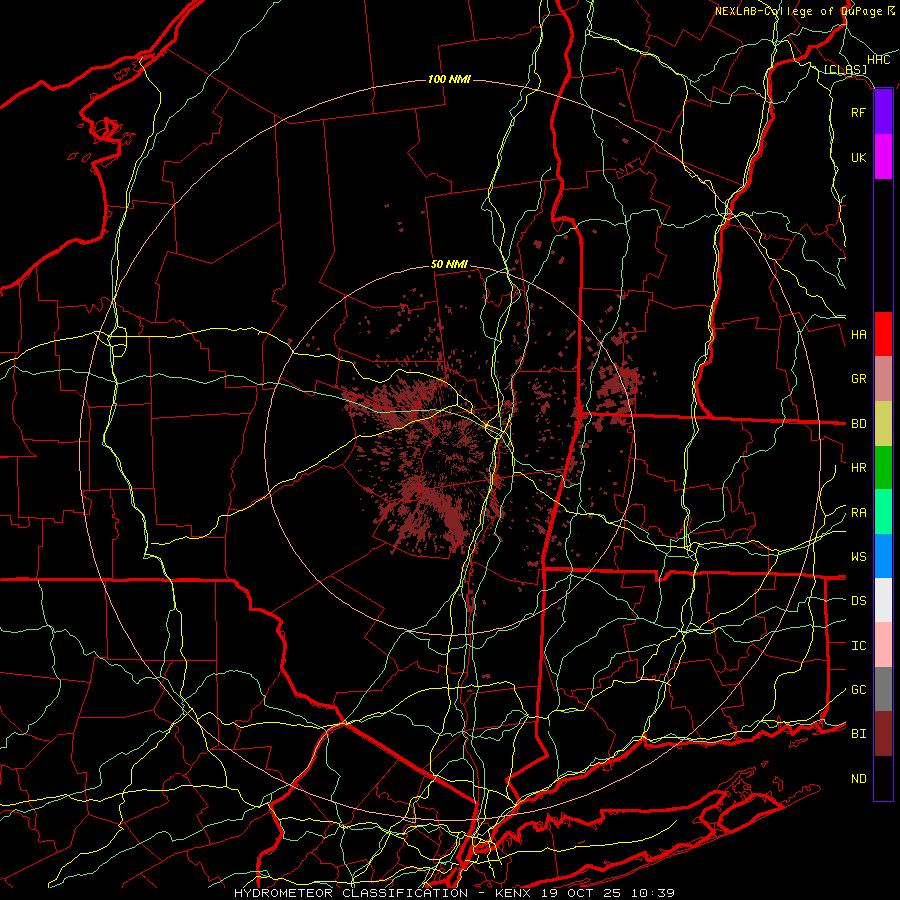Click the BI dark red legend swatch
This screenshot has height=900, width=900.
[883, 734]
